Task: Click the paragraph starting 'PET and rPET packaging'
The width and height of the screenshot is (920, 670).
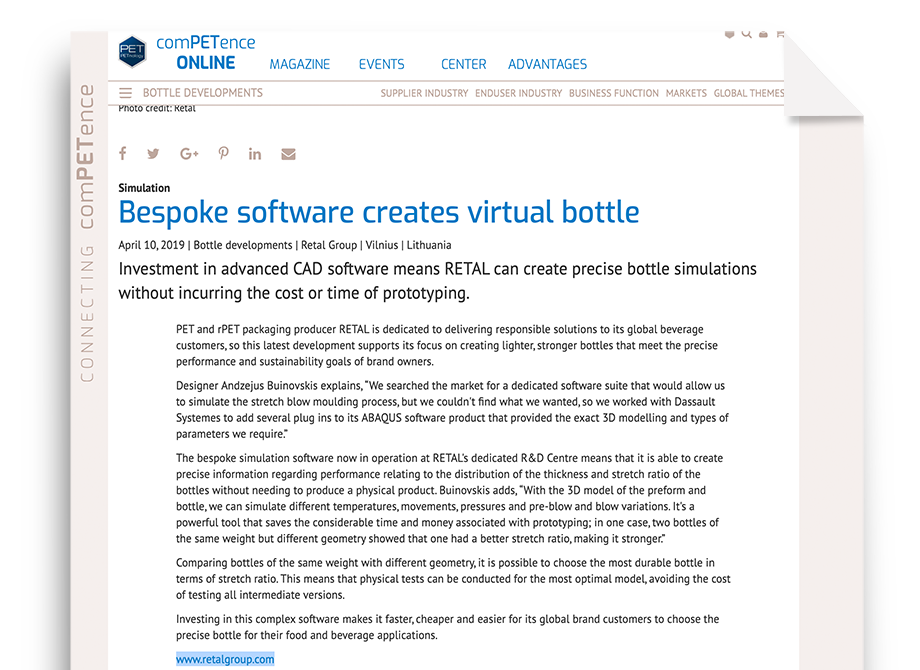Action: pyautogui.click(x=447, y=345)
